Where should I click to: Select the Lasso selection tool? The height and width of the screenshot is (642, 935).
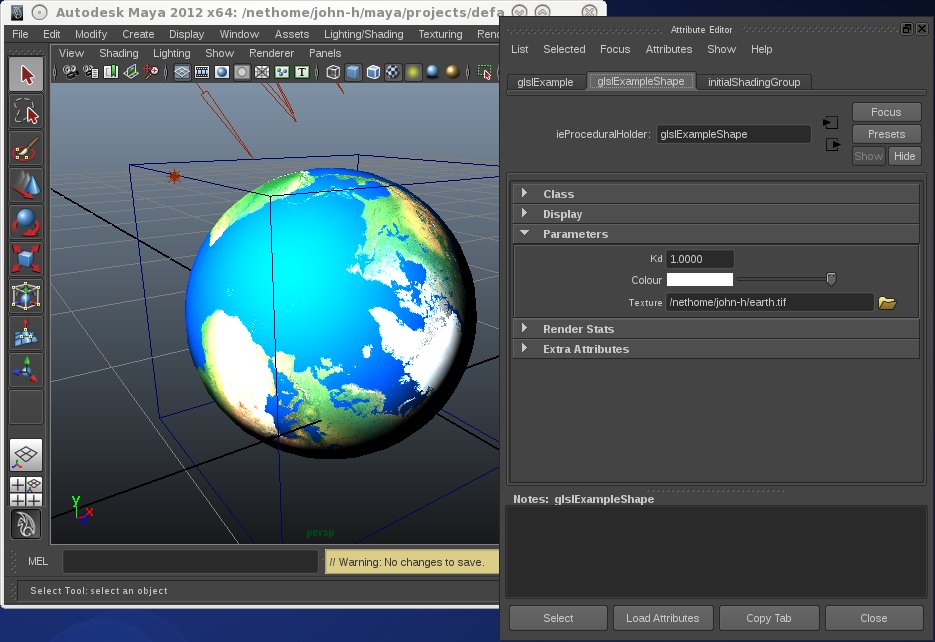(x=26, y=111)
